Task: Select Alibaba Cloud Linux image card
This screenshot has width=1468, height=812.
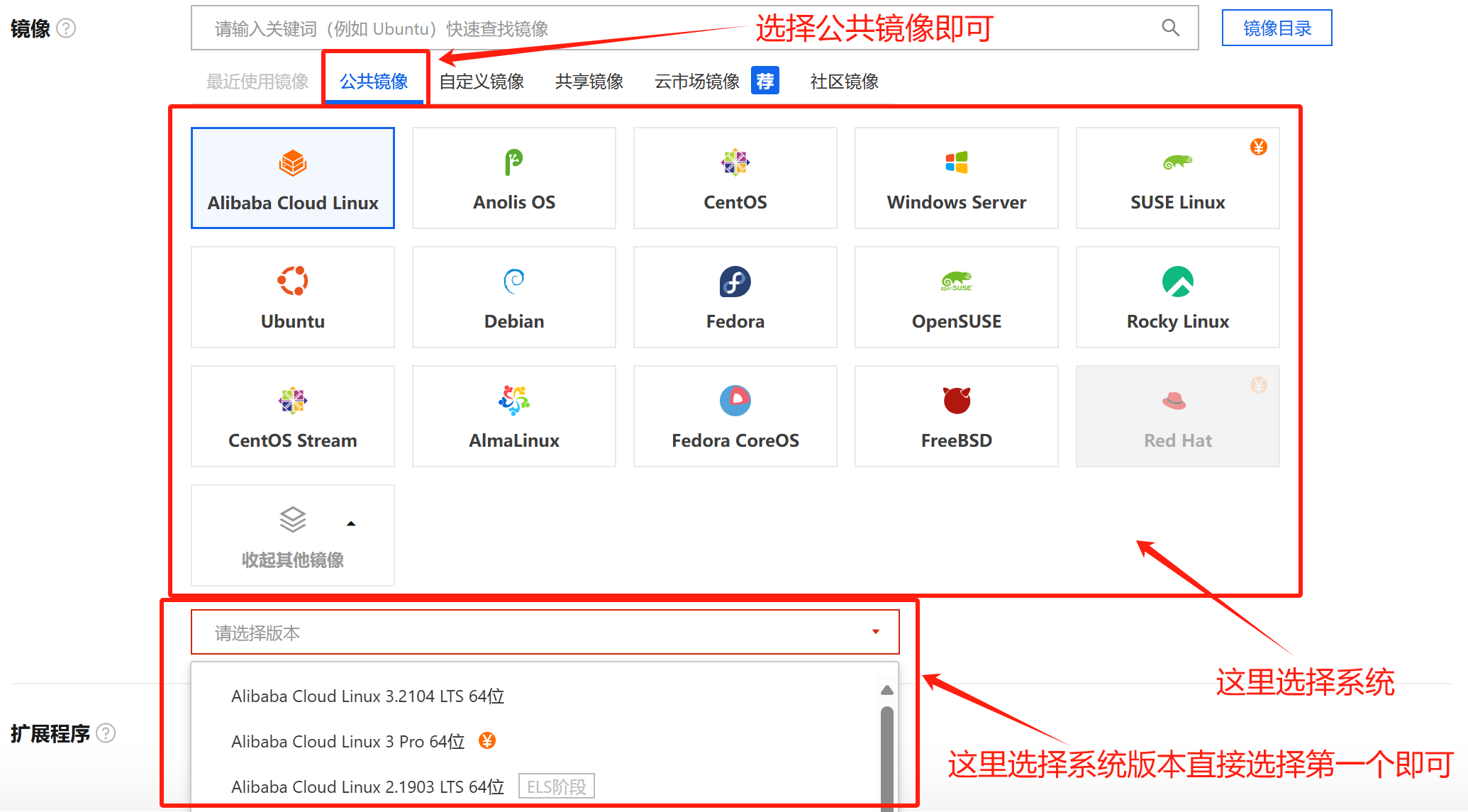Action: 292,178
